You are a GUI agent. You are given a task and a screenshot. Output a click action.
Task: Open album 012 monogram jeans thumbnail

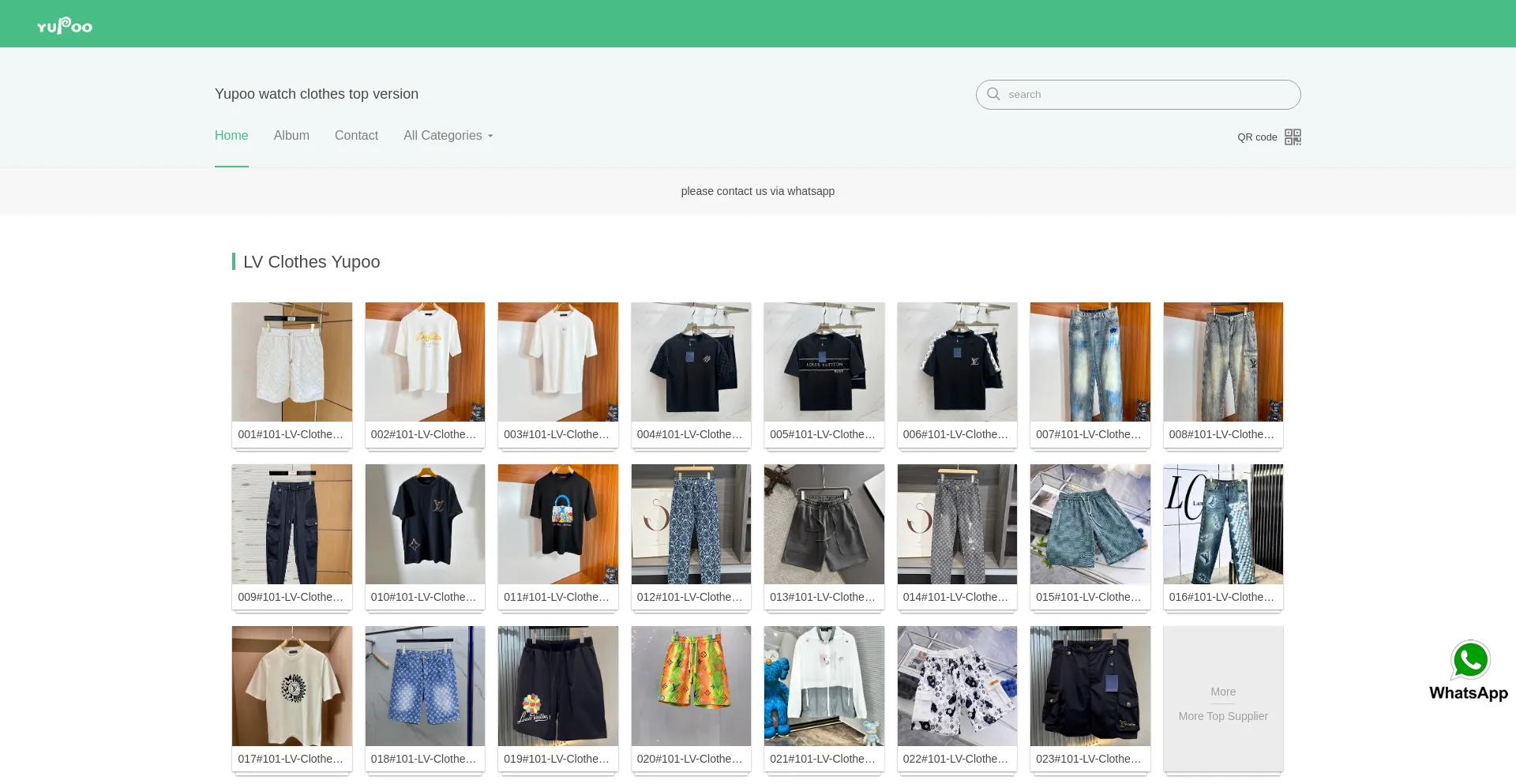[x=691, y=524]
